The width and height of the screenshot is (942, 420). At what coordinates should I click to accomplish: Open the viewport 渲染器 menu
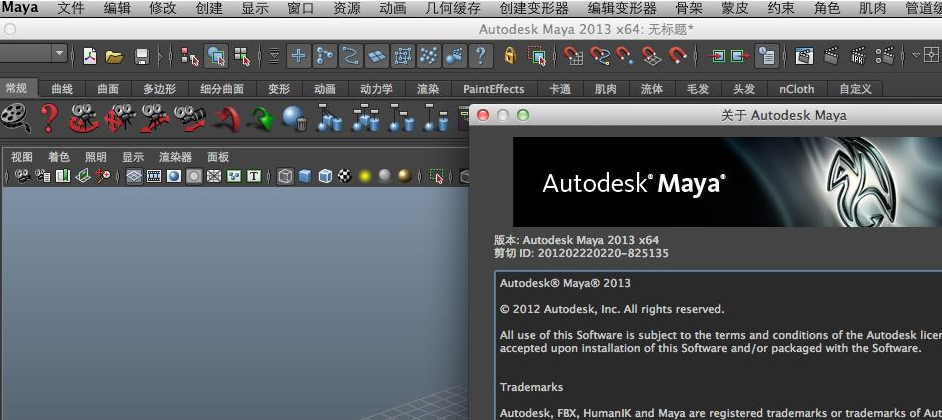175,157
